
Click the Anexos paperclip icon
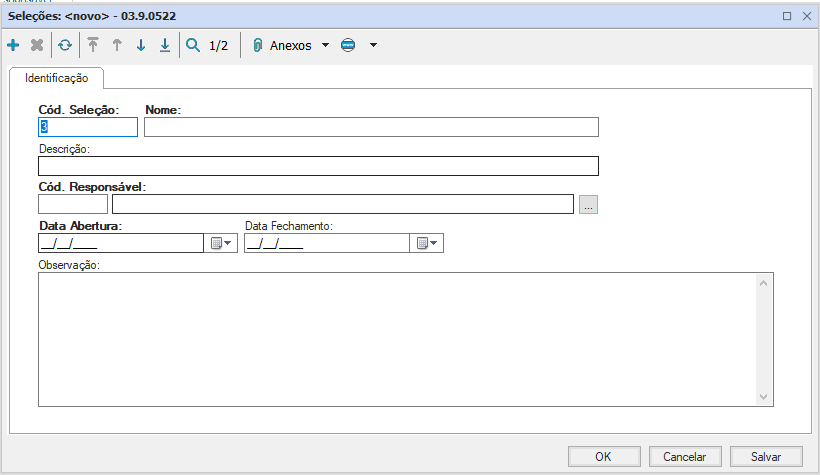[257, 46]
